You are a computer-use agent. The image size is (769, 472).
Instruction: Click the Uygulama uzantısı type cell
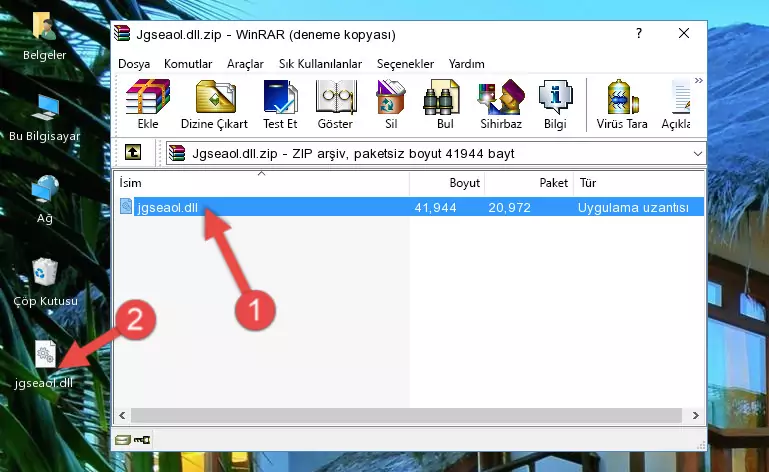pyautogui.click(x=633, y=208)
